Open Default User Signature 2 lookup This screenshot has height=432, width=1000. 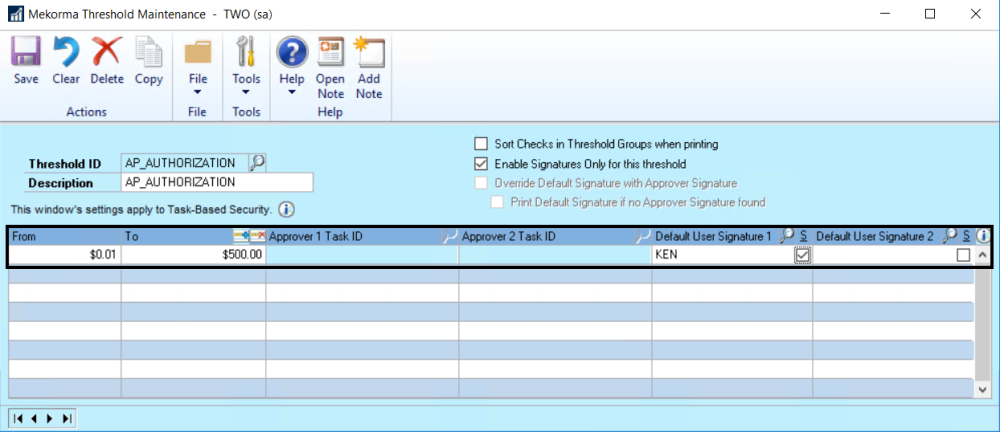coord(950,236)
